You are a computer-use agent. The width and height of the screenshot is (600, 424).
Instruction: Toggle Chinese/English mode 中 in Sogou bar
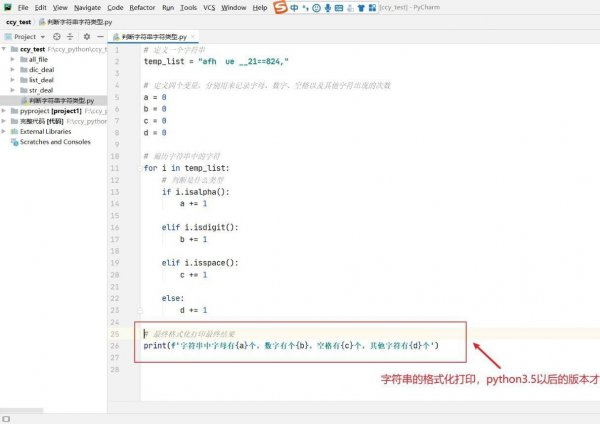pos(294,8)
